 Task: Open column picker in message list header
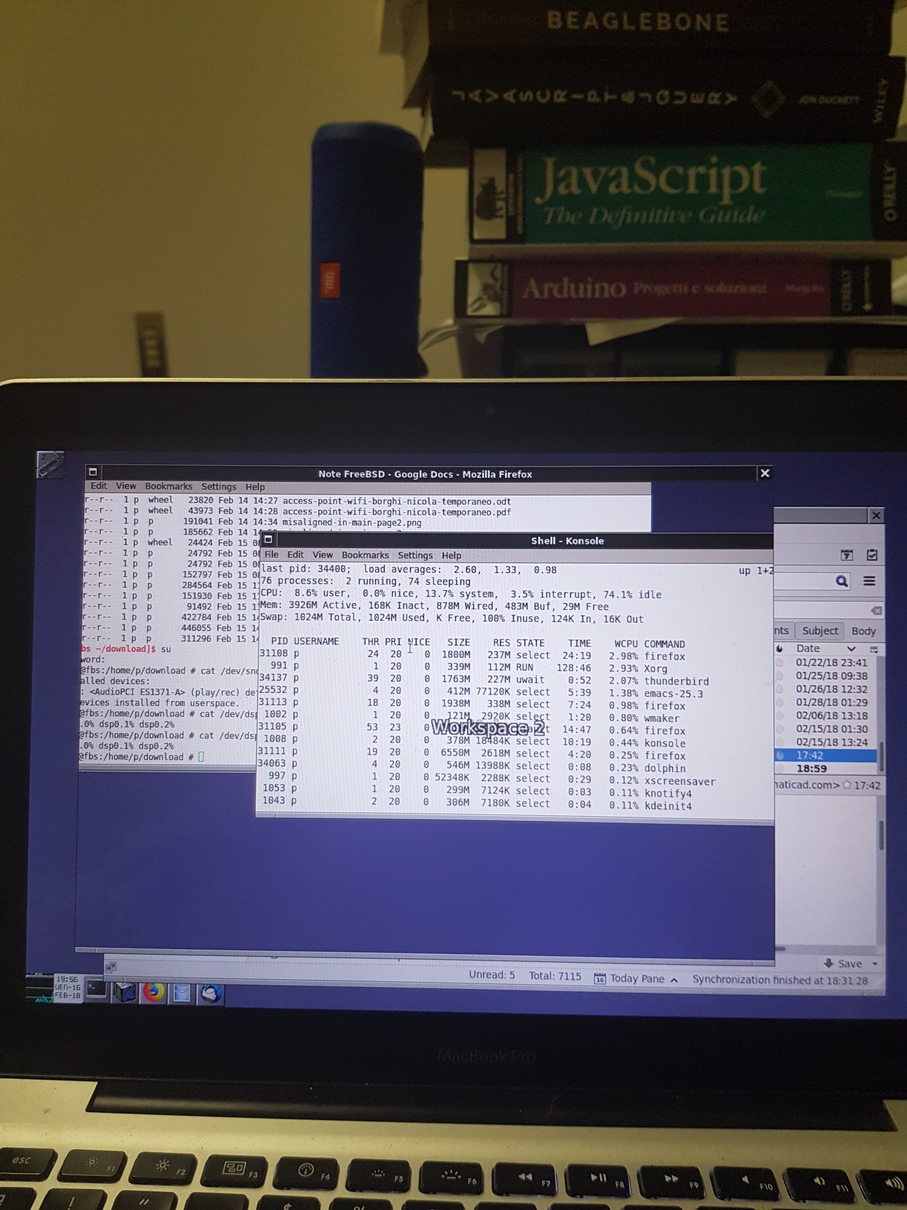click(x=874, y=649)
